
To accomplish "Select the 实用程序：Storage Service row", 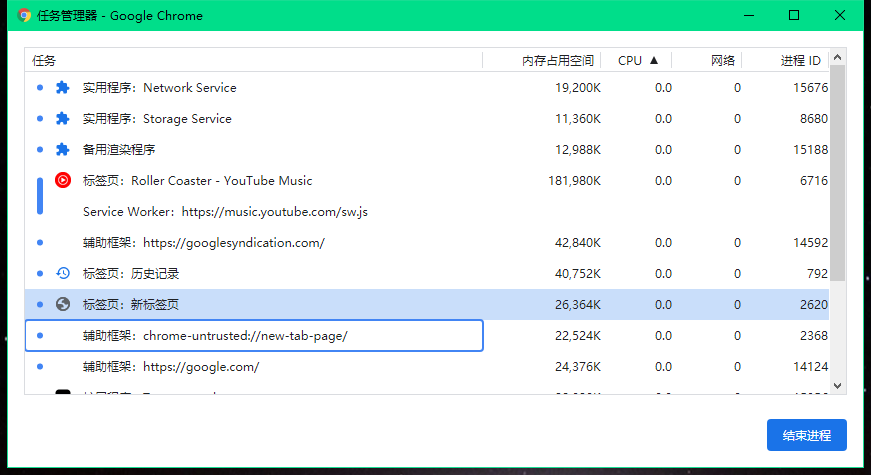I will click(x=427, y=119).
